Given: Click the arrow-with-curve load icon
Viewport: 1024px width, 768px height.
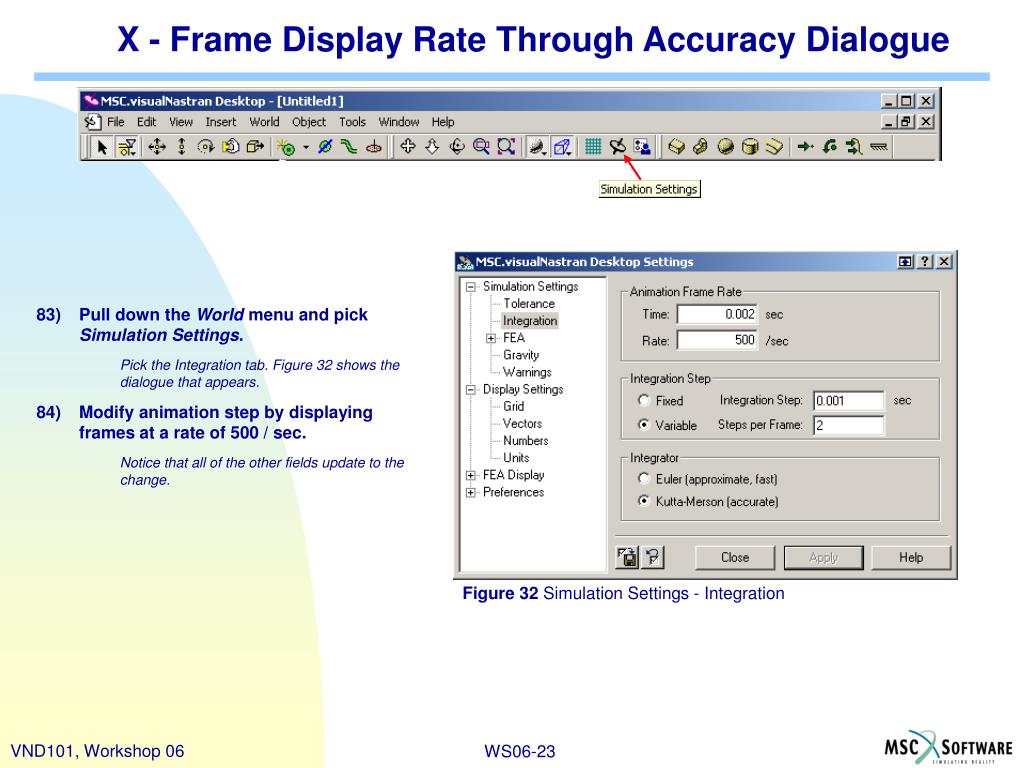Looking at the screenshot, I should [x=854, y=147].
